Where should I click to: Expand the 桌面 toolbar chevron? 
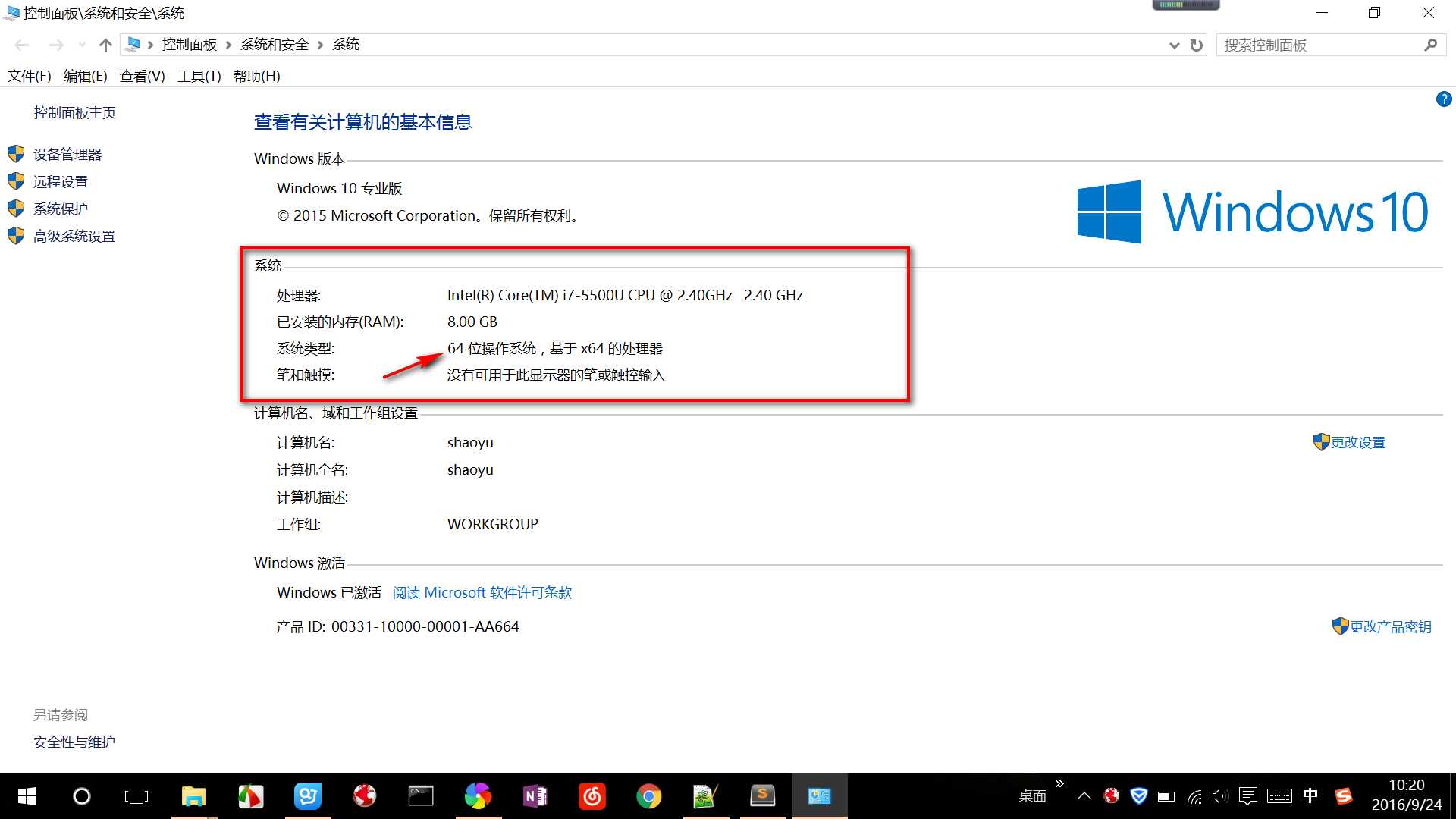[1059, 783]
